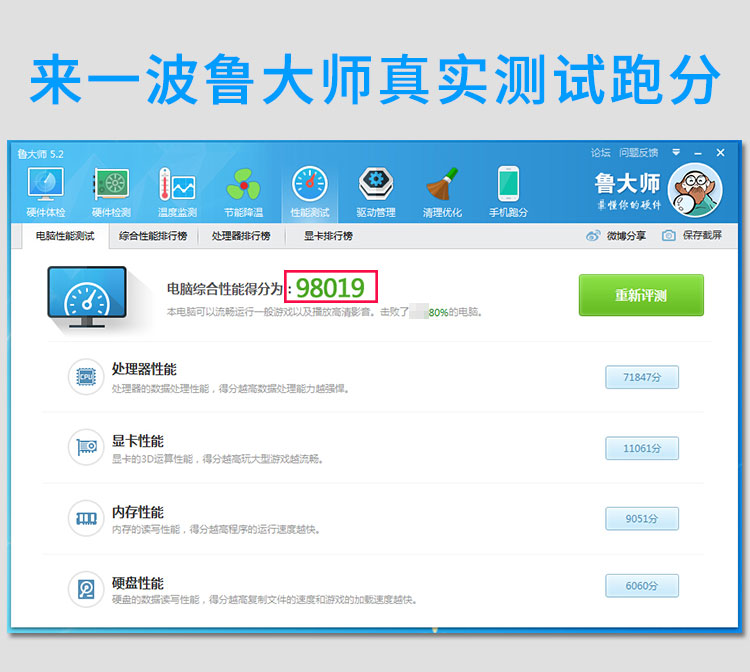750x672 pixels.
Task: Open the 问题反馈 feedback link
Action: pyautogui.click(x=639, y=153)
